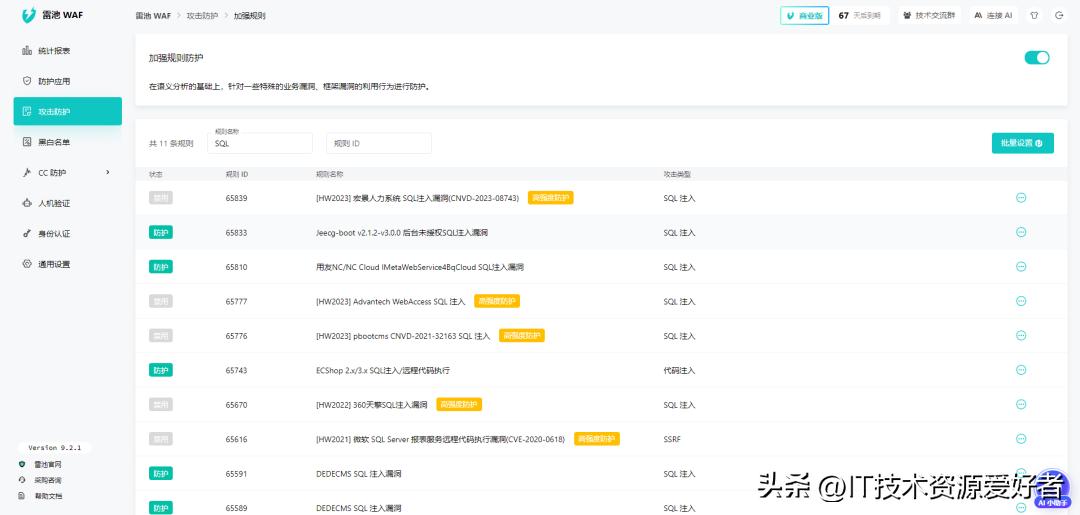Image resolution: width=1080 pixels, height=515 pixels.
Task: Click the 商业版 edition badge
Action: coord(804,16)
